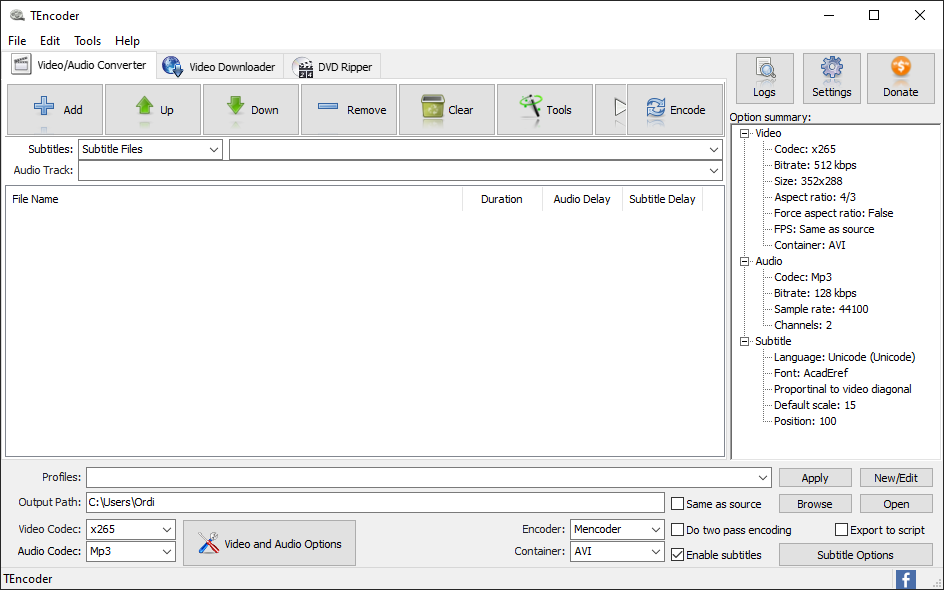The width and height of the screenshot is (944, 590).
Task: Open the Logs viewer
Action: pyautogui.click(x=765, y=78)
